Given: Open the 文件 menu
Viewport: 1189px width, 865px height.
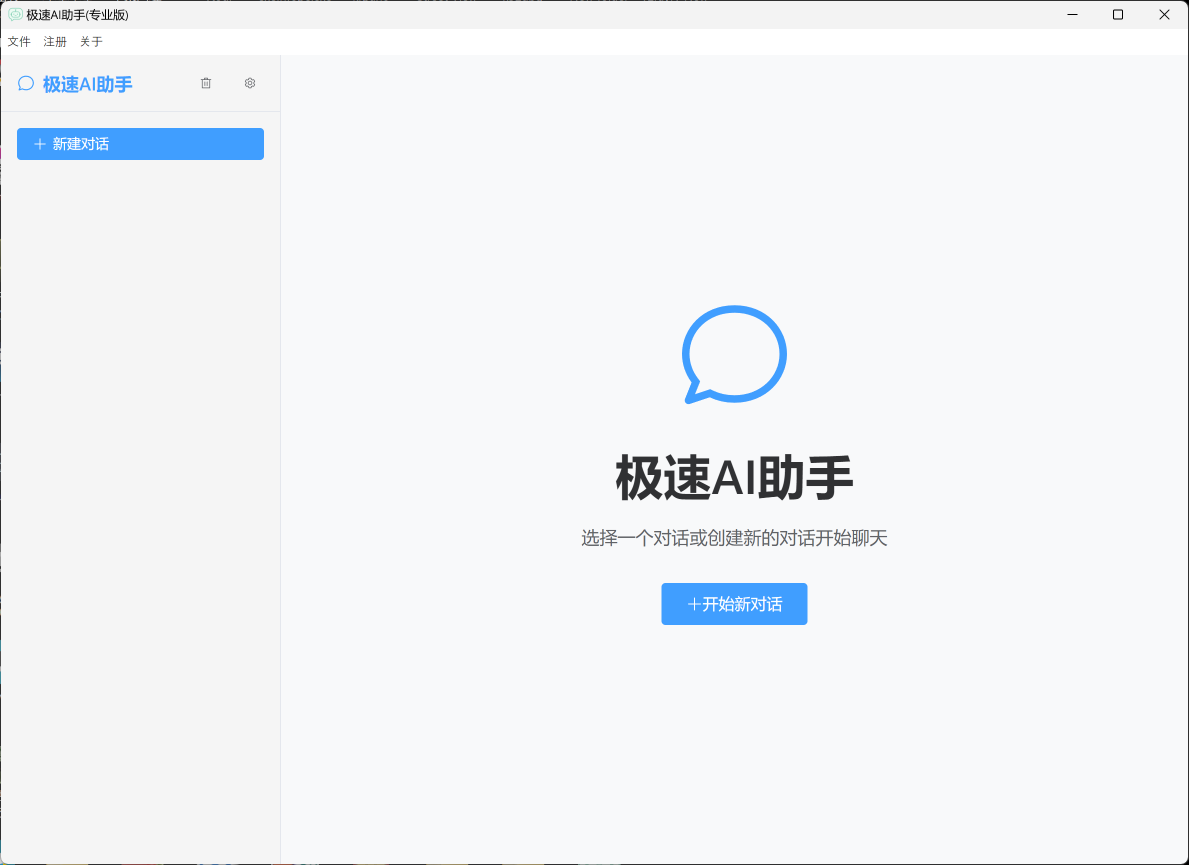Looking at the screenshot, I should click(x=19, y=41).
